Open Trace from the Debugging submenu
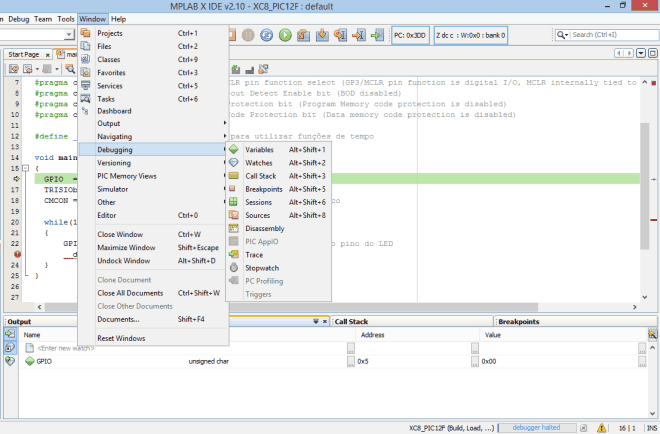660x434 pixels. [279, 255]
